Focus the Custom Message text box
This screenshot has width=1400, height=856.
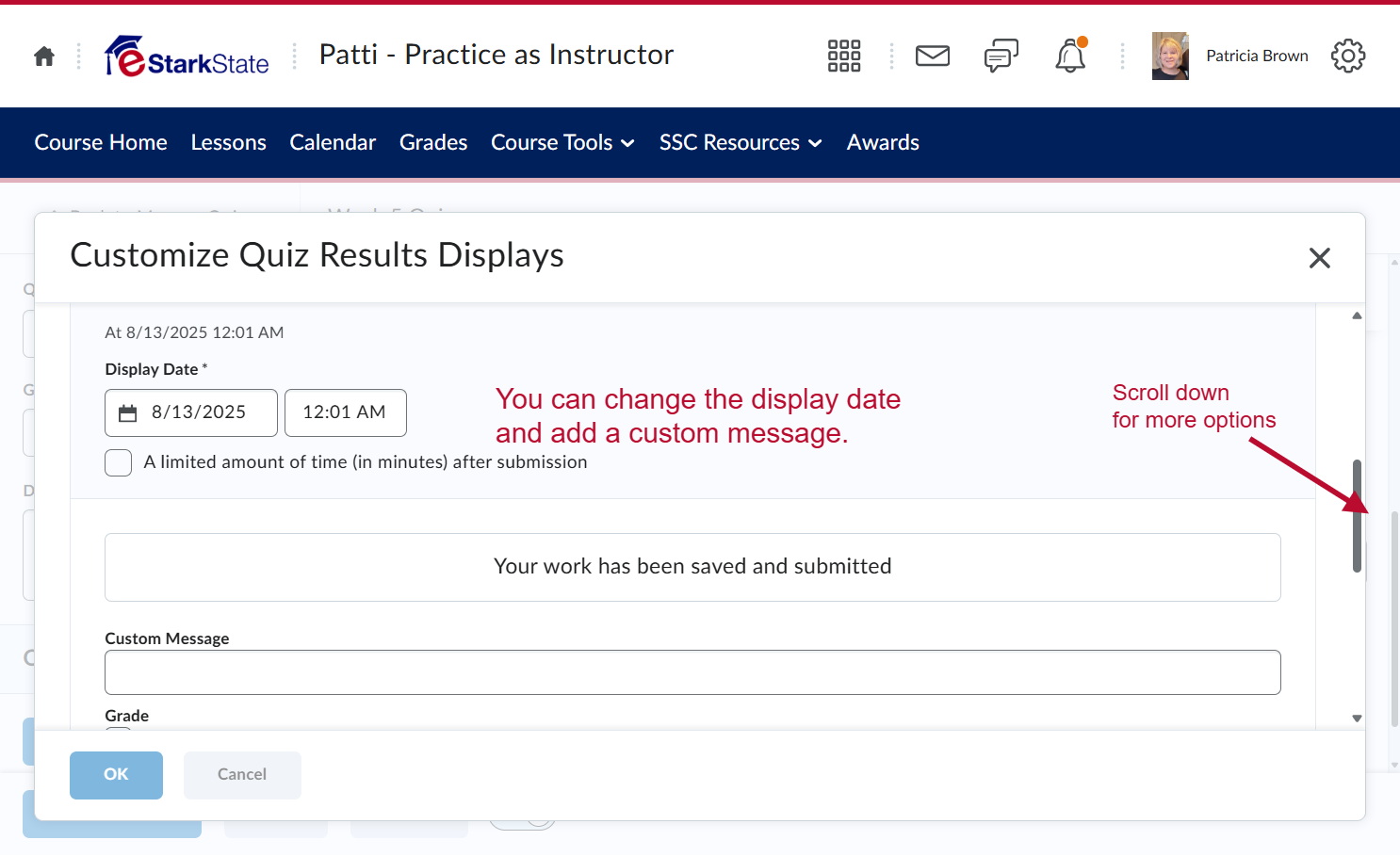coord(692,672)
